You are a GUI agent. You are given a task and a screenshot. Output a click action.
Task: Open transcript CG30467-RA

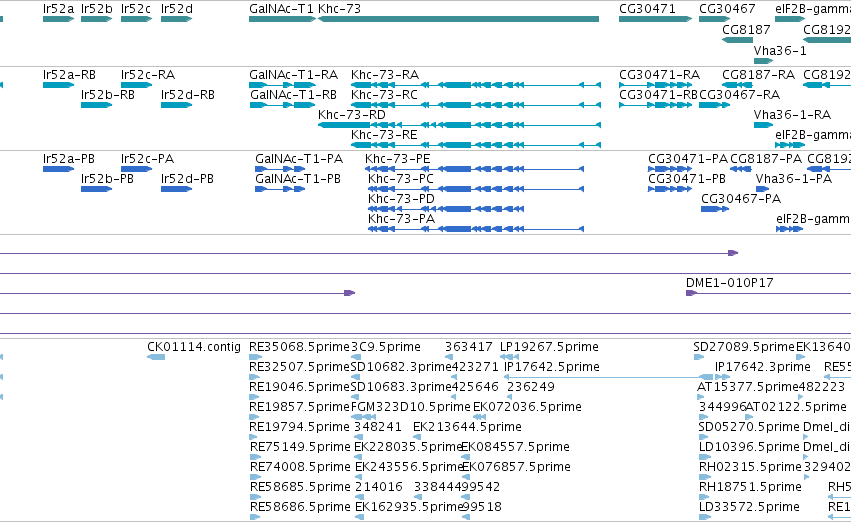(739, 94)
